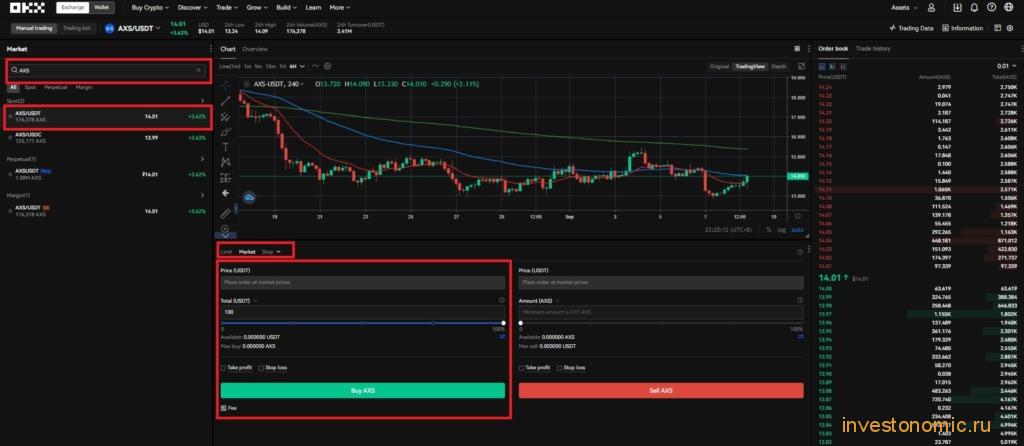Switch chart to Depth view
Image resolution: width=1024 pixels, height=446 pixels.
click(778, 66)
